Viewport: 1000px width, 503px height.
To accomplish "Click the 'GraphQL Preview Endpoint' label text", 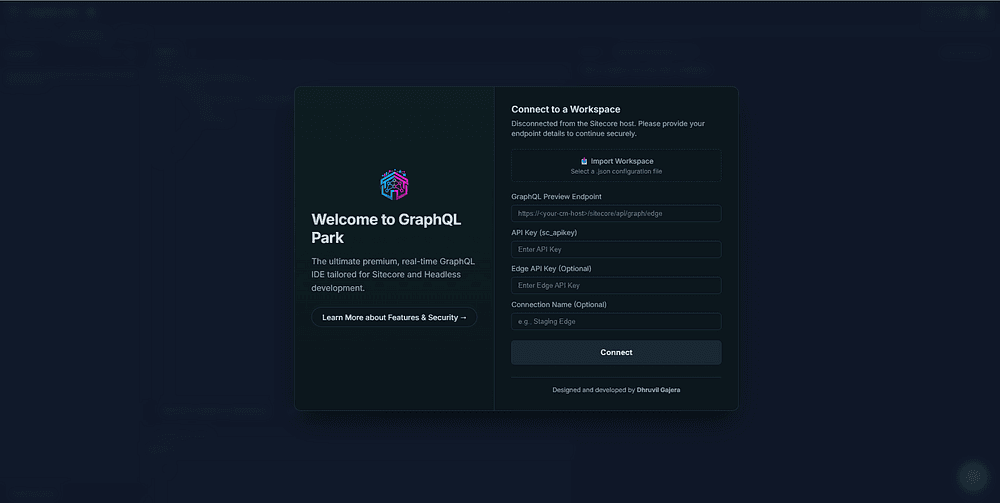I will tap(556, 196).
